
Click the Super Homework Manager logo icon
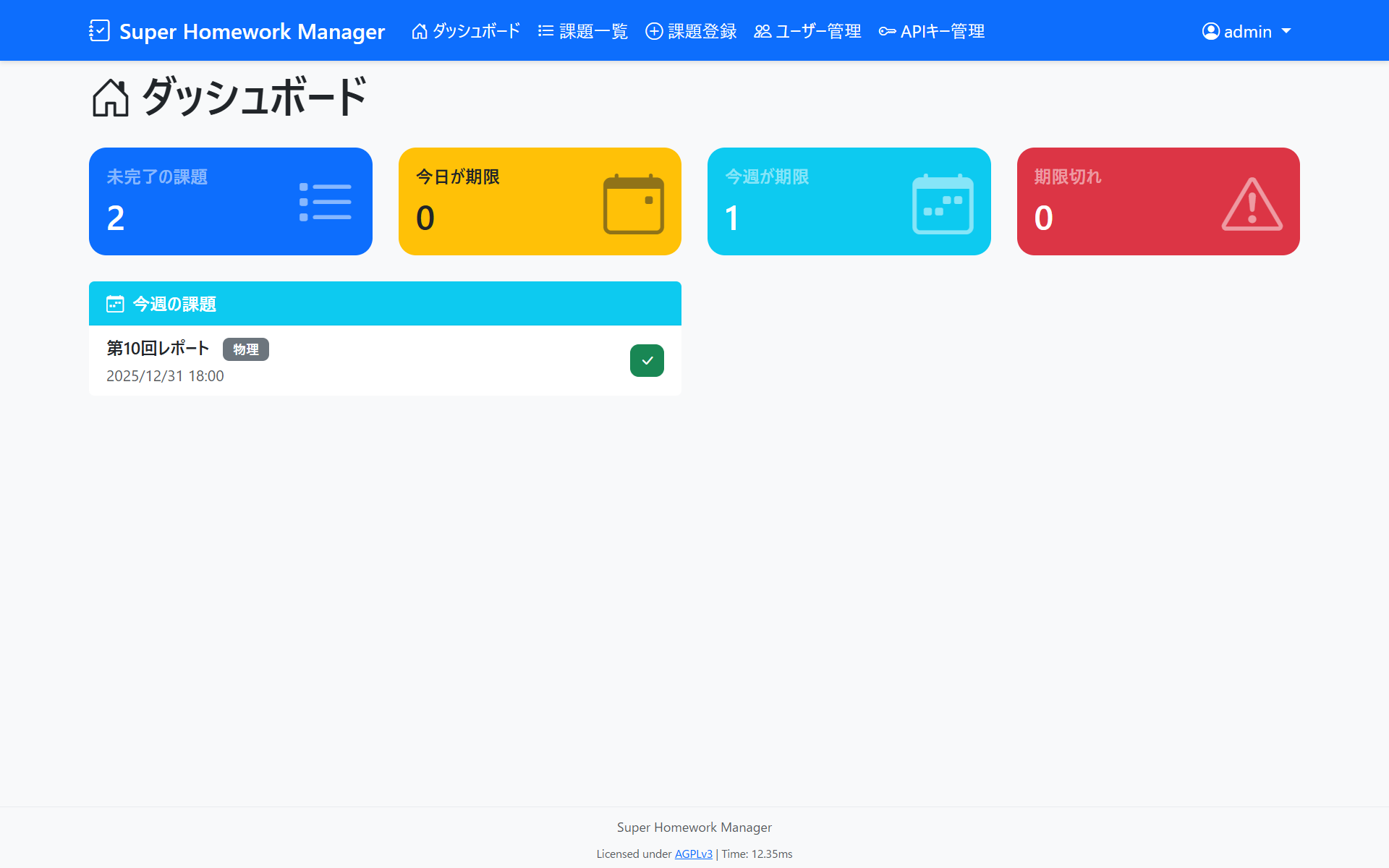99,30
